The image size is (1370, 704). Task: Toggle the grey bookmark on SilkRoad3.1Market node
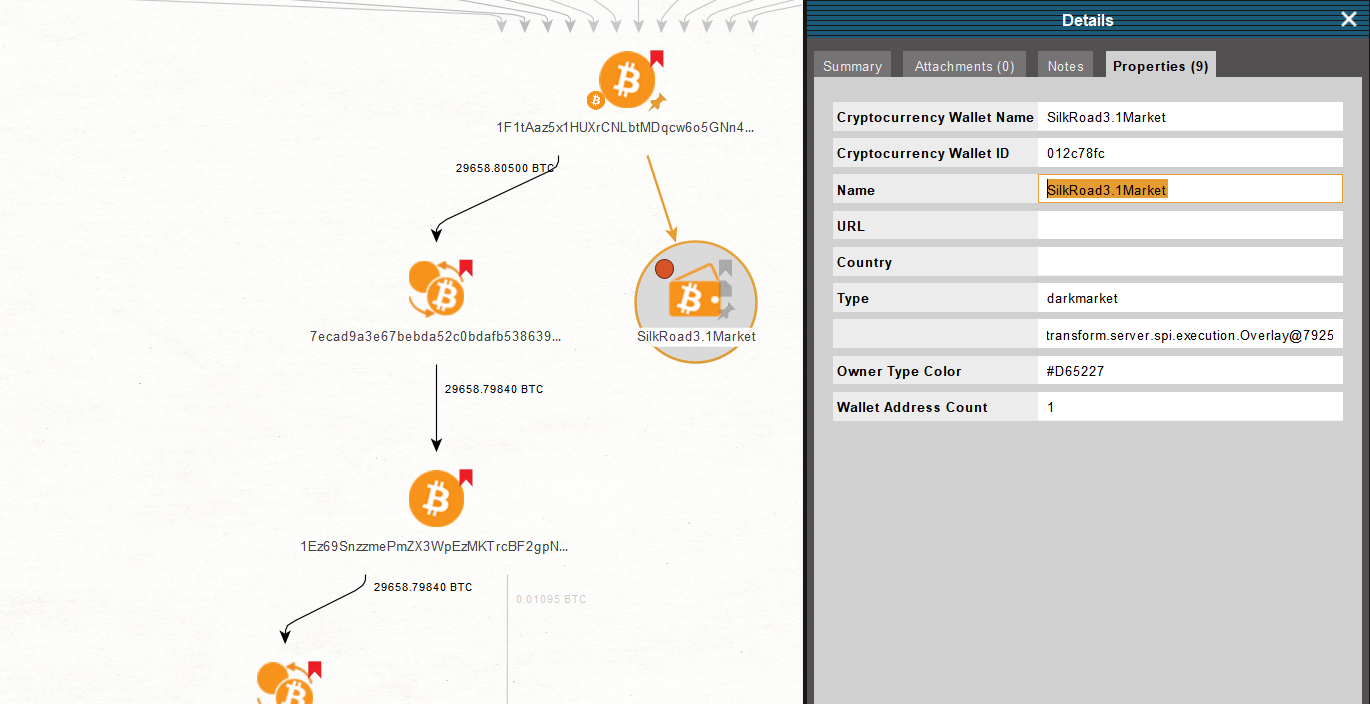point(726,268)
